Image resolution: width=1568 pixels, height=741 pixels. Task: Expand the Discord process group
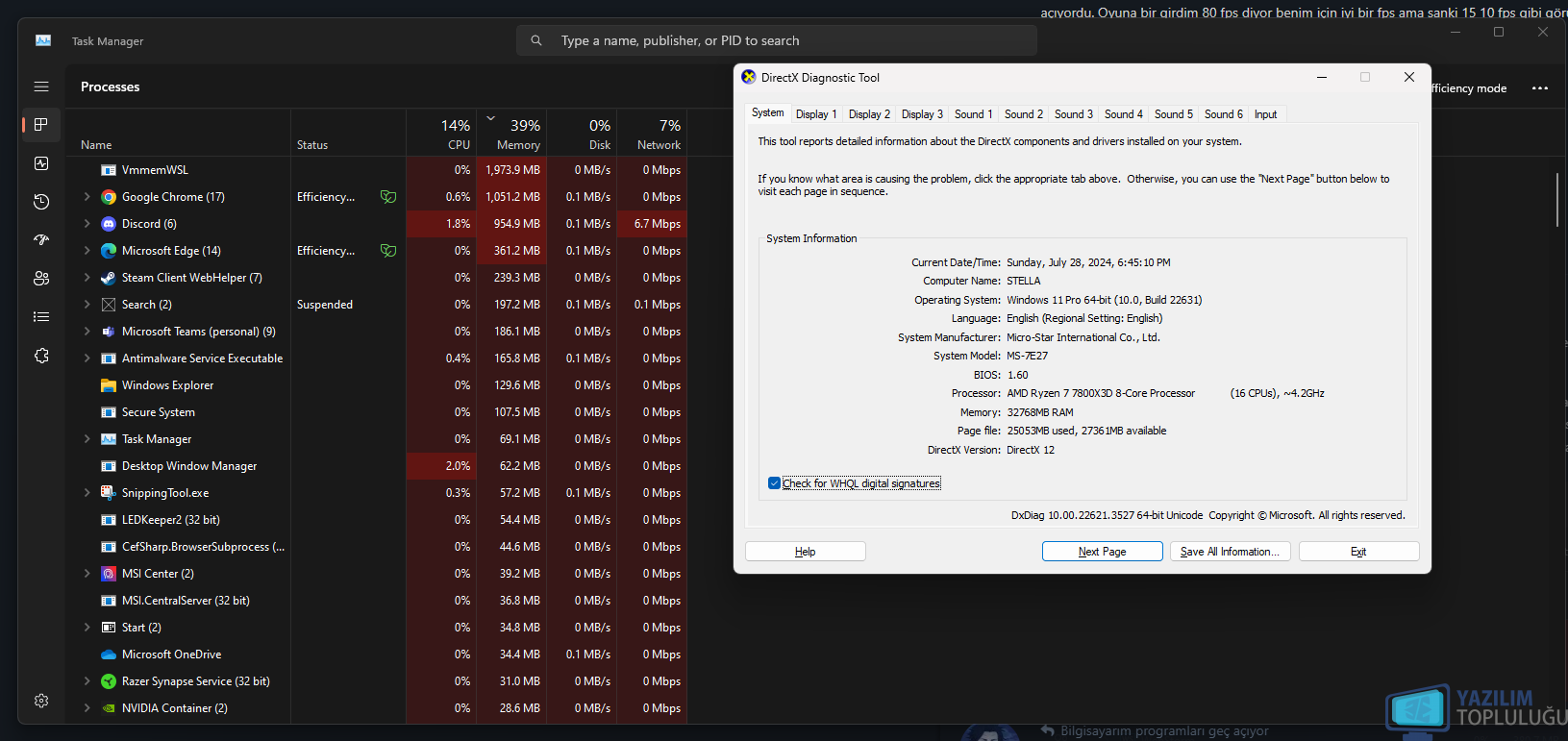87,224
